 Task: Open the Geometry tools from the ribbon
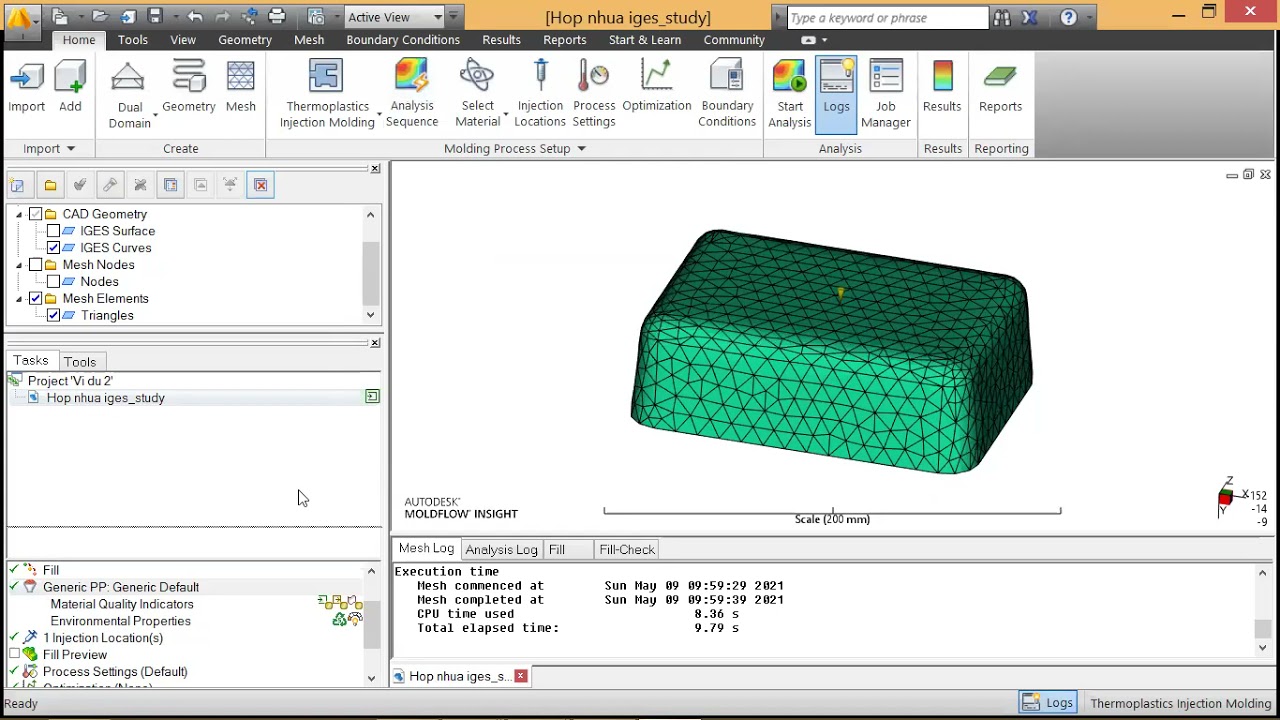coord(189,87)
